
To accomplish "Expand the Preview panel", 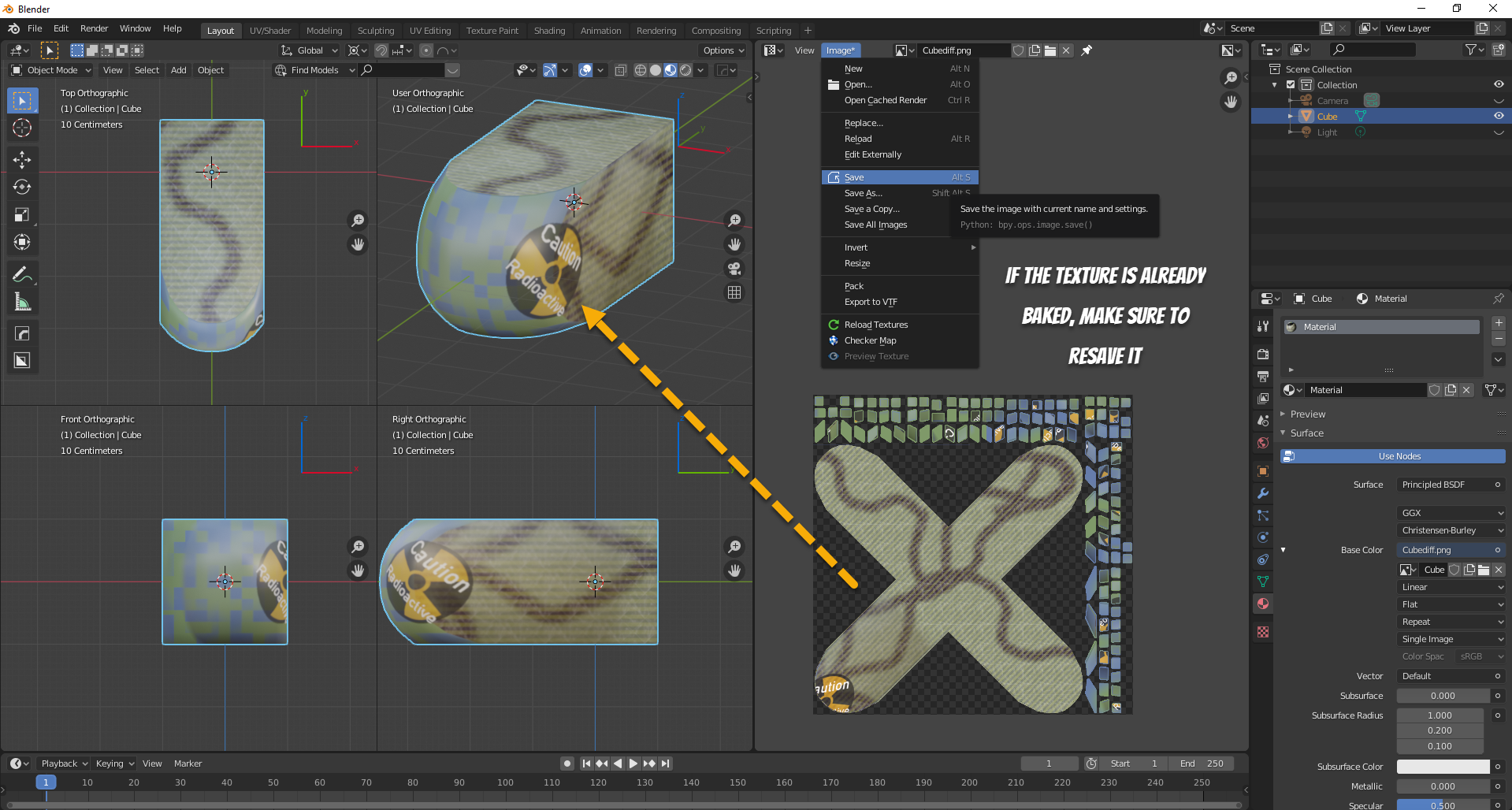I will coord(1308,414).
